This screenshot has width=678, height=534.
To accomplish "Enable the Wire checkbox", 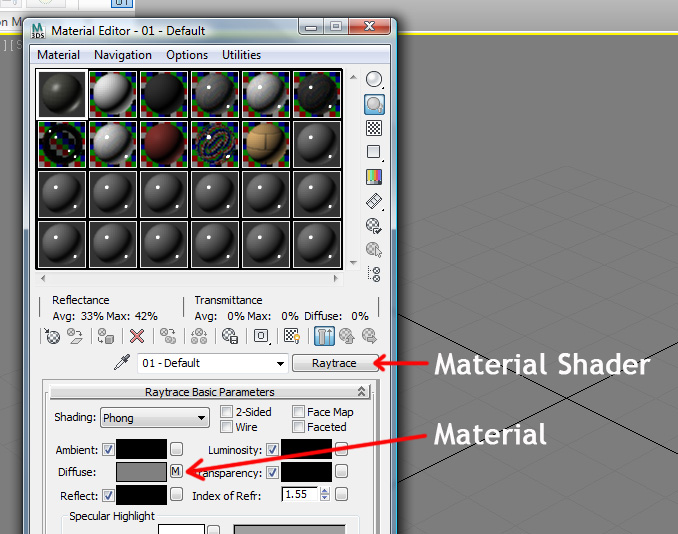I will [x=226, y=427].
